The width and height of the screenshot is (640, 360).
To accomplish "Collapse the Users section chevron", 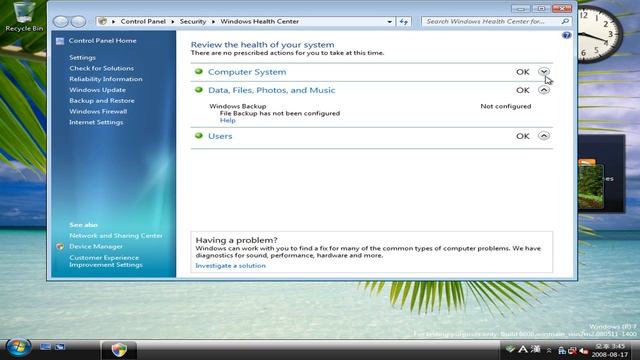I will point(544,136).
